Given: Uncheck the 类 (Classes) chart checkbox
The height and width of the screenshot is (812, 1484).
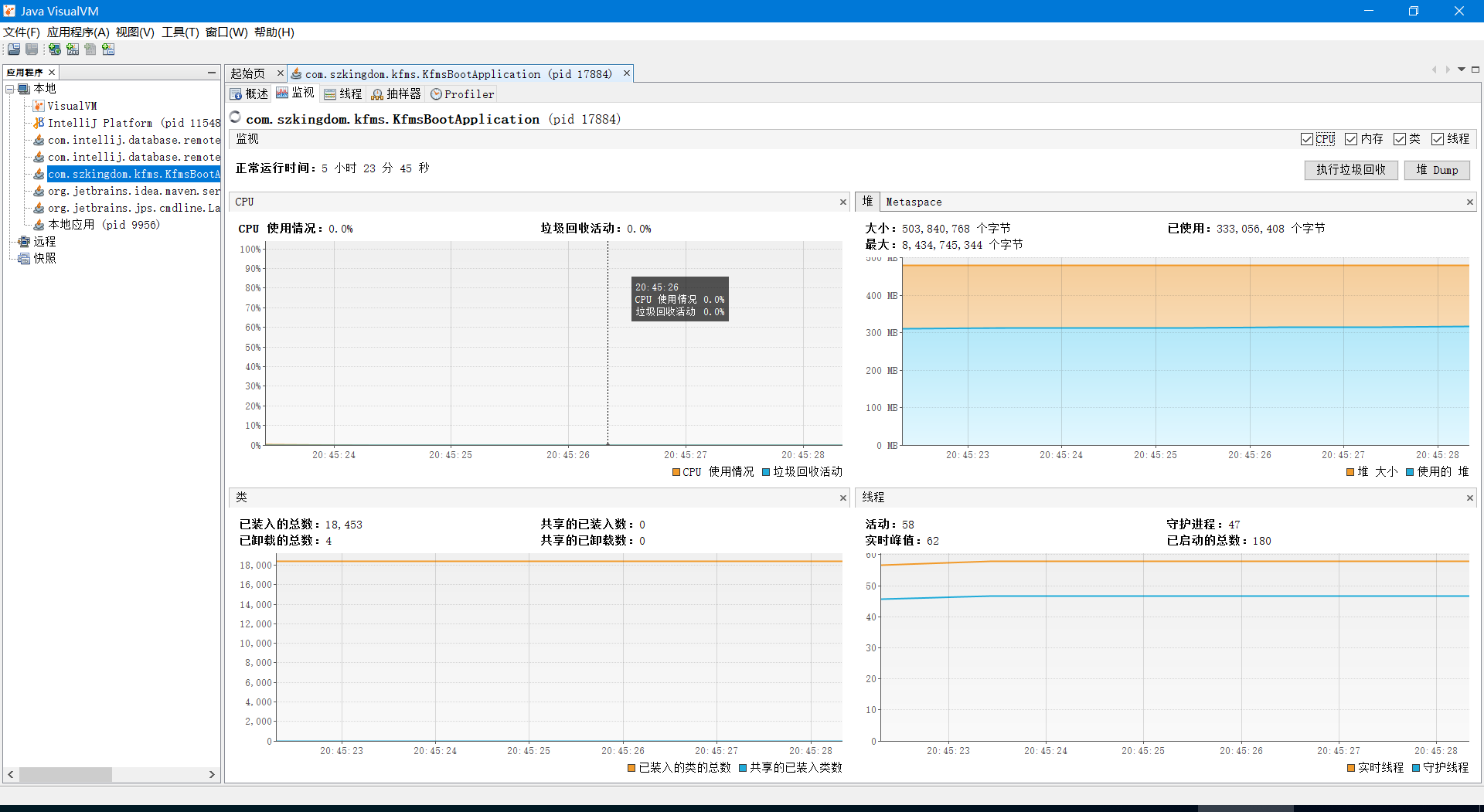Looking at the screenshot, I should click(x=1400, y=139).
